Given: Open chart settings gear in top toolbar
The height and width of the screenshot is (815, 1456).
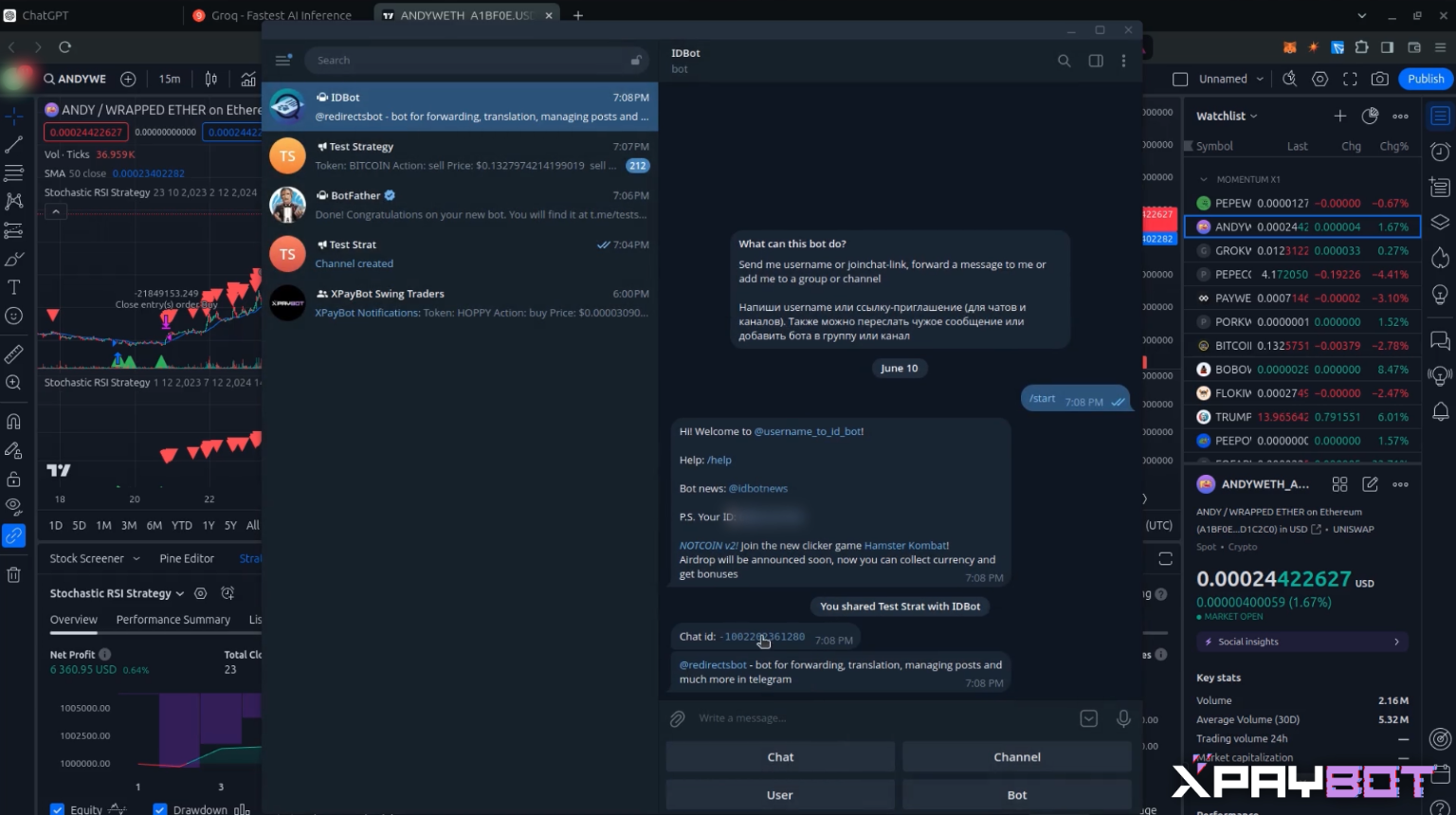Looking at the screenshot, I should click(1319, 79).
